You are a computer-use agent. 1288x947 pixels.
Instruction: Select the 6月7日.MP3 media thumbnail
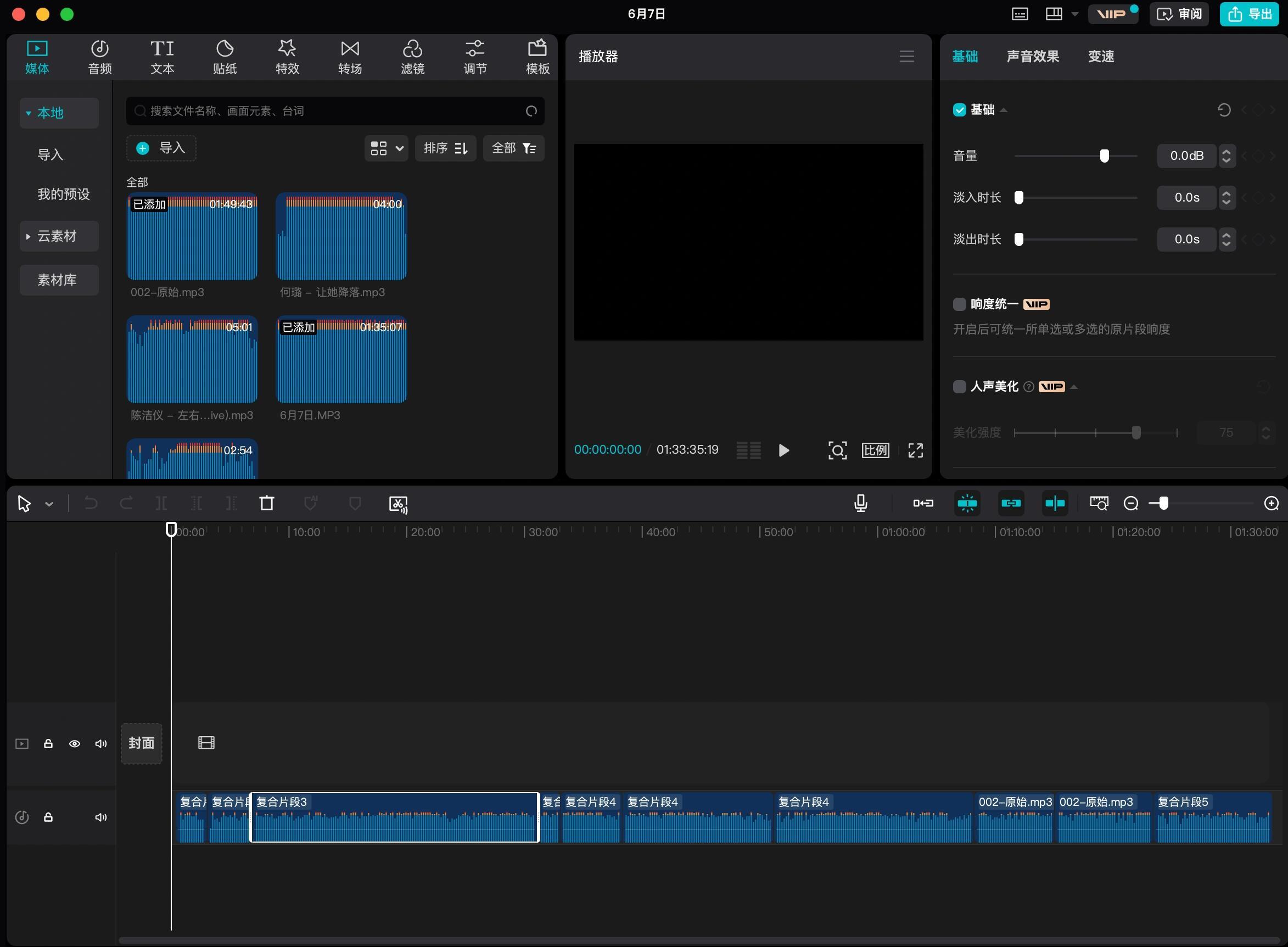coord(341,359)
